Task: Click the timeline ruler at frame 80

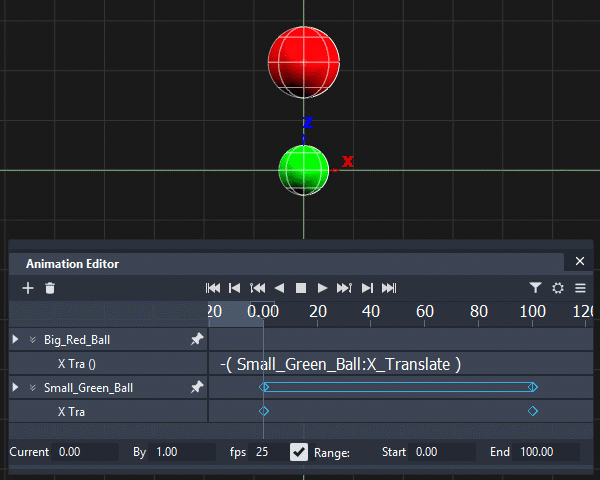Action: (479, 312)
